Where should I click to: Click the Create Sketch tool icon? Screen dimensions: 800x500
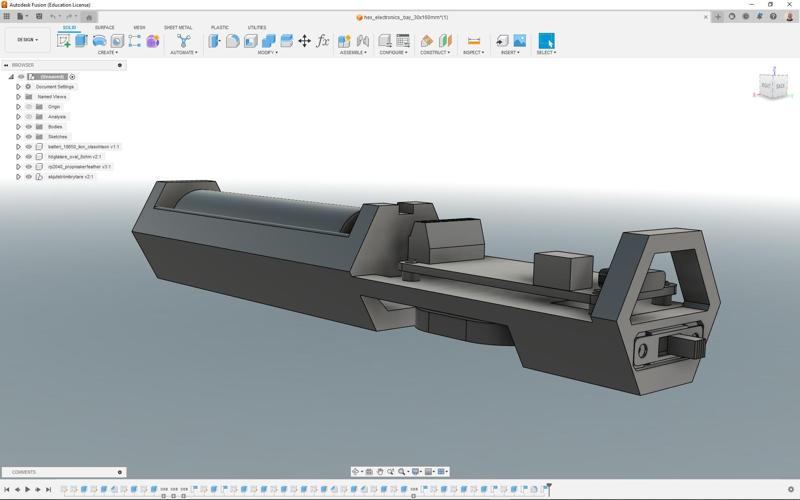(x=64, y=41)
